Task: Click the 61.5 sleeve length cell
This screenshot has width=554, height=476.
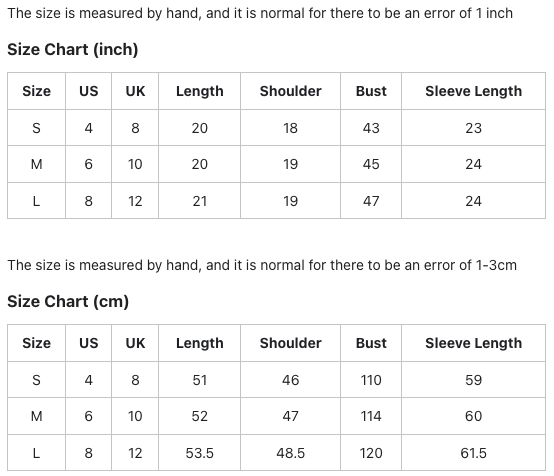Action: (473, 453)
